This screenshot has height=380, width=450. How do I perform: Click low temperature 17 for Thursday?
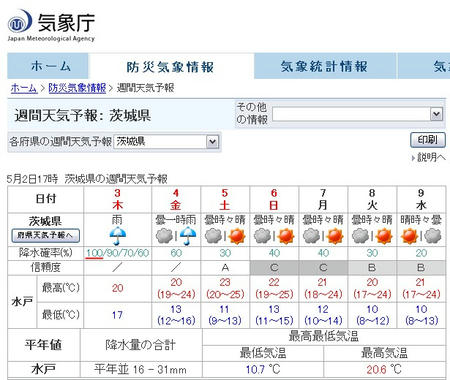click(117, 315)
